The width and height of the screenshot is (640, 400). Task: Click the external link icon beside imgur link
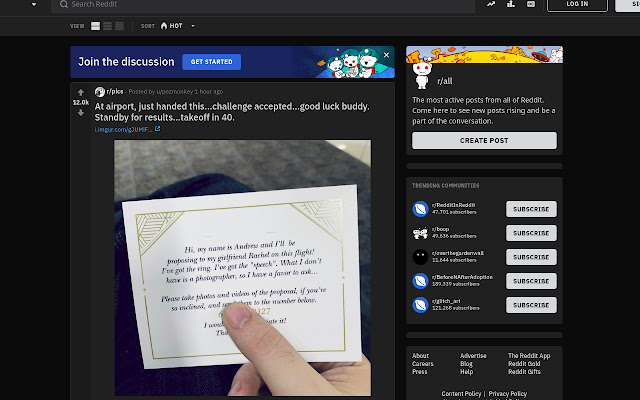point(158,129)
